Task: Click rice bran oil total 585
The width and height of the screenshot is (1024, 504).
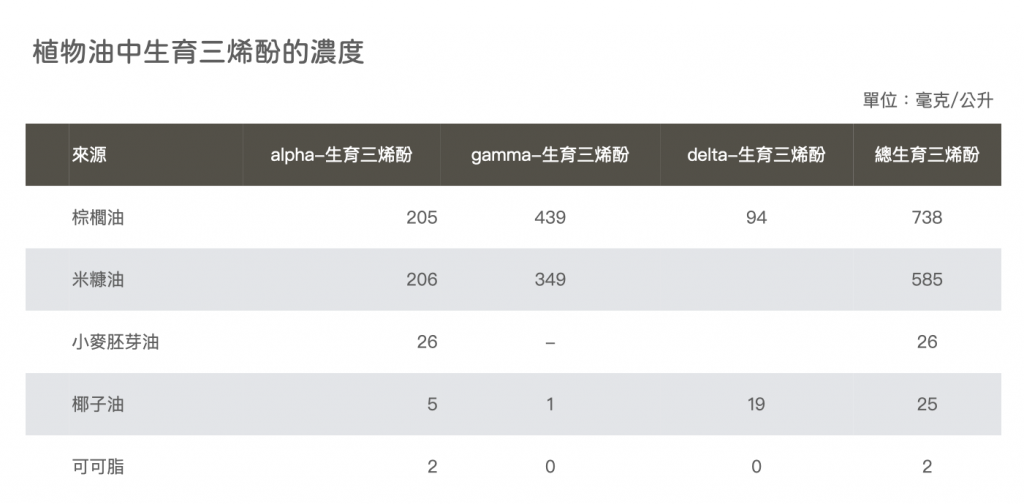Action: pyautogui.click(x=927, y=280)
